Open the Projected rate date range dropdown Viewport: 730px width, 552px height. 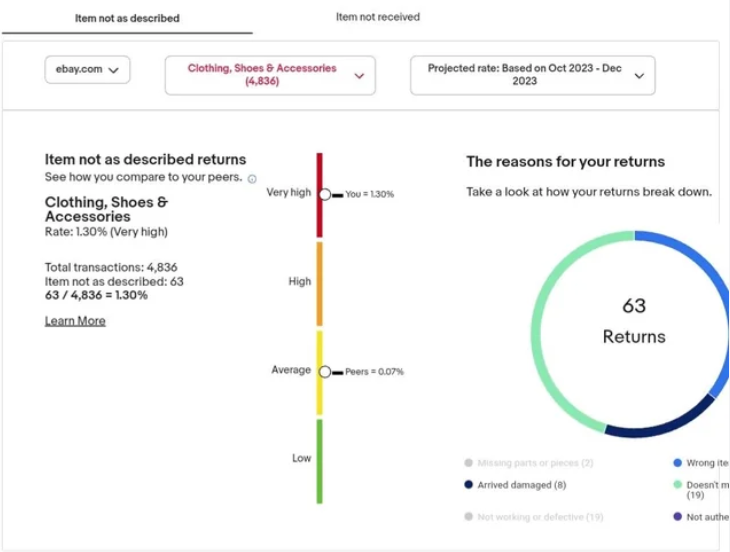(x=532, y=75)
